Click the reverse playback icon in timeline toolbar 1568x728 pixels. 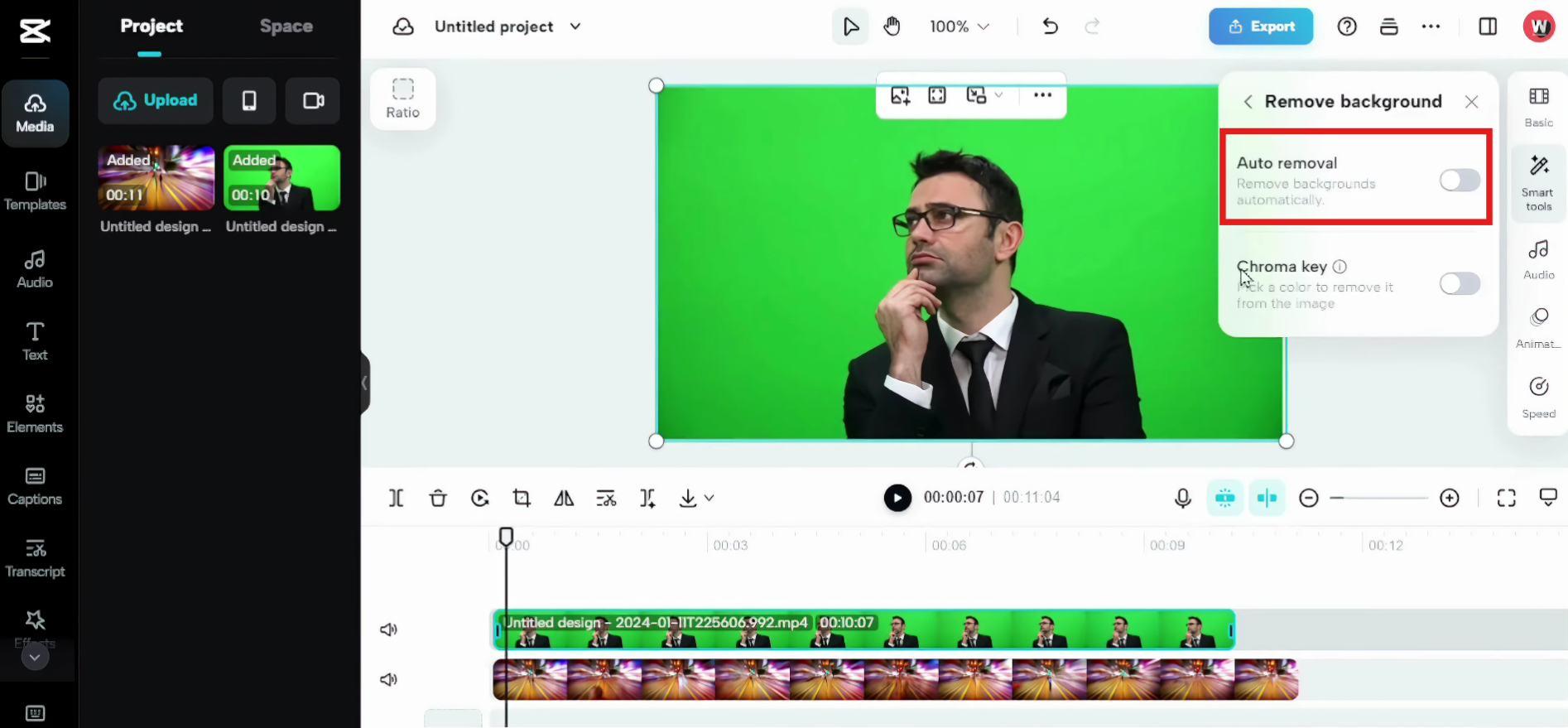pos(480,498)
